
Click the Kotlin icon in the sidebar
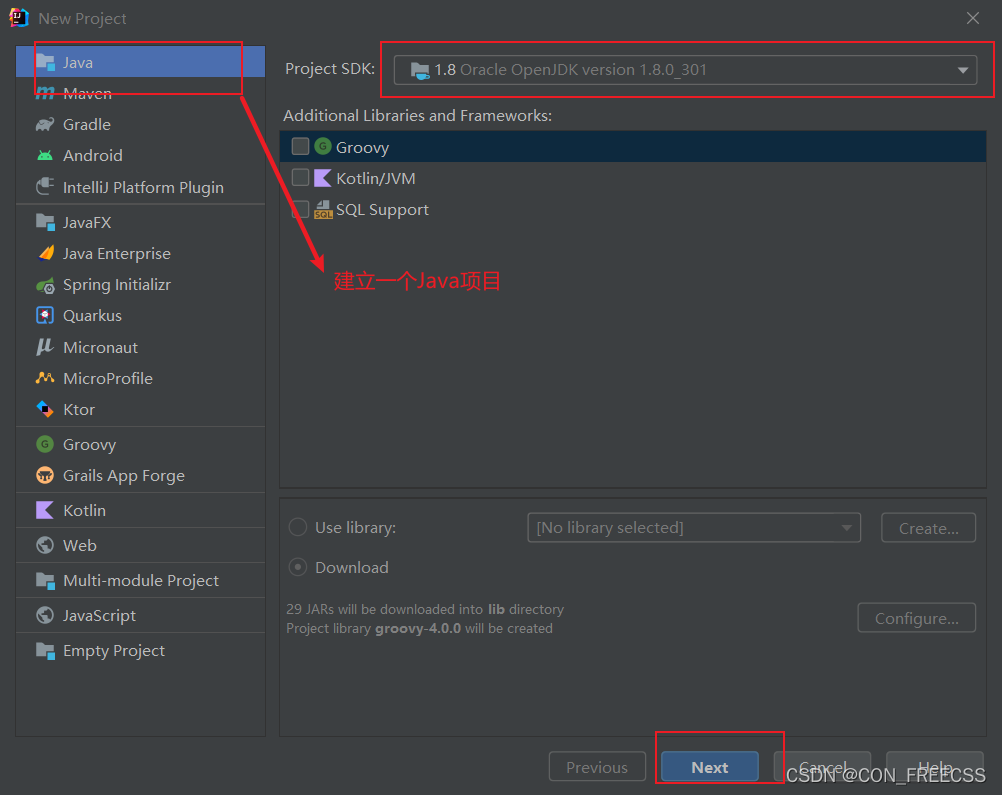click(x=45, y=510)
